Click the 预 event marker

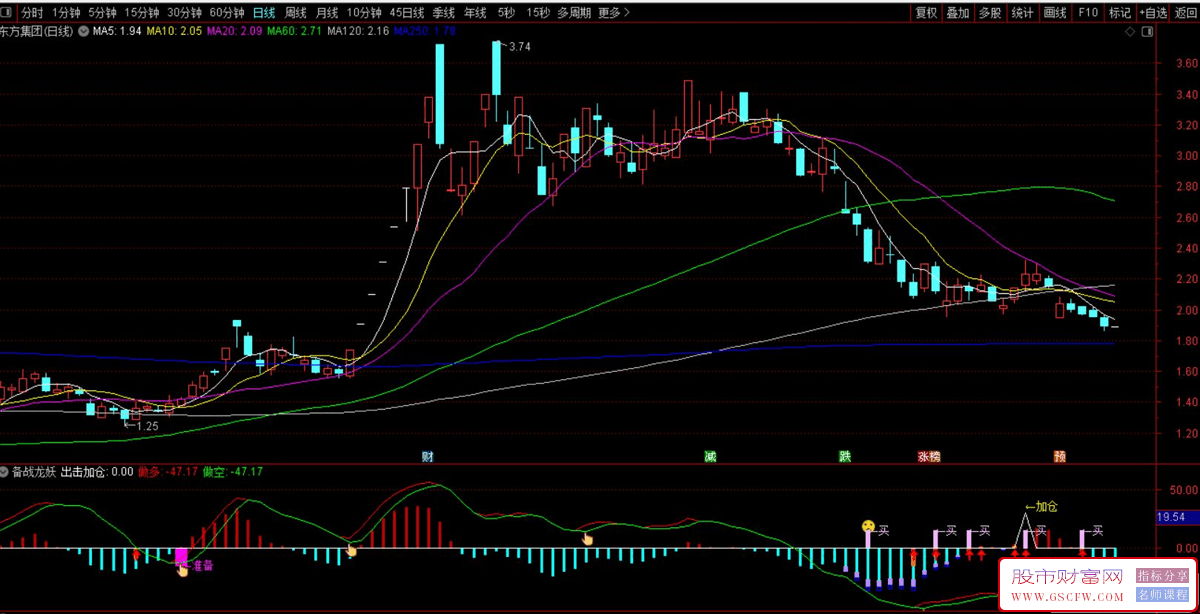coord(1059,457)
